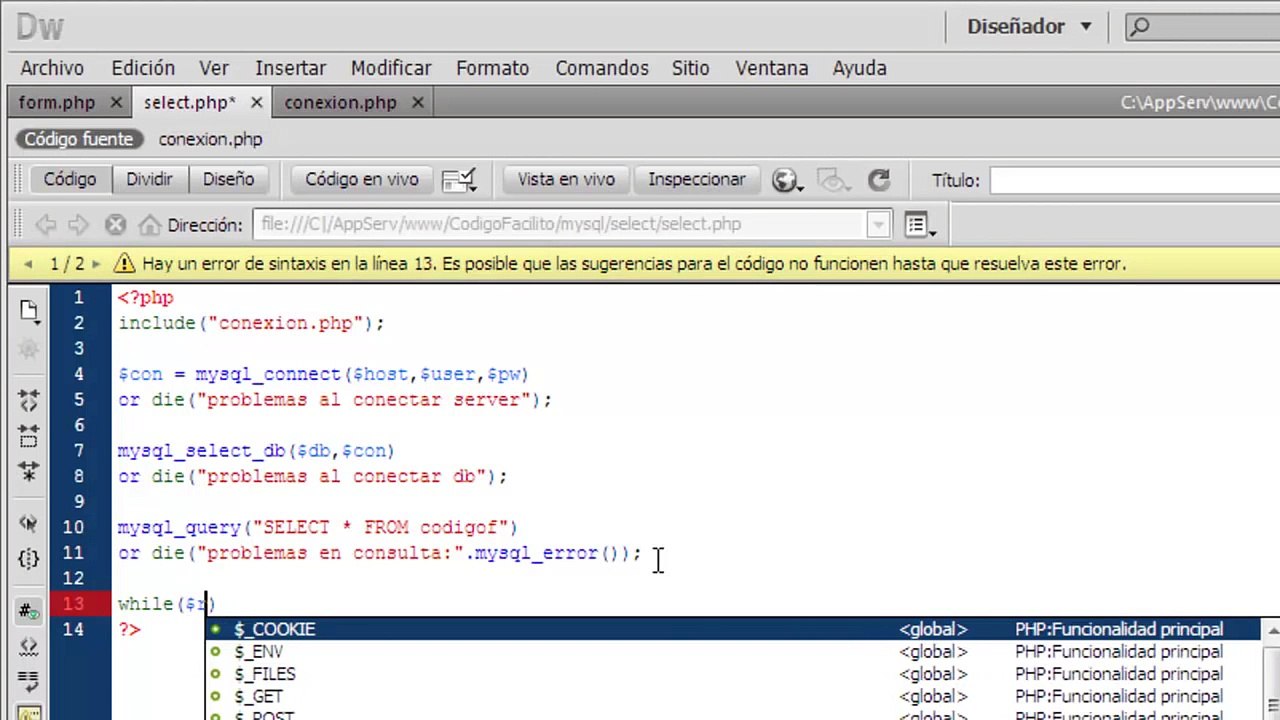
Task: Click the Home icon beside Dirección
Action: (x=149, y=225)
